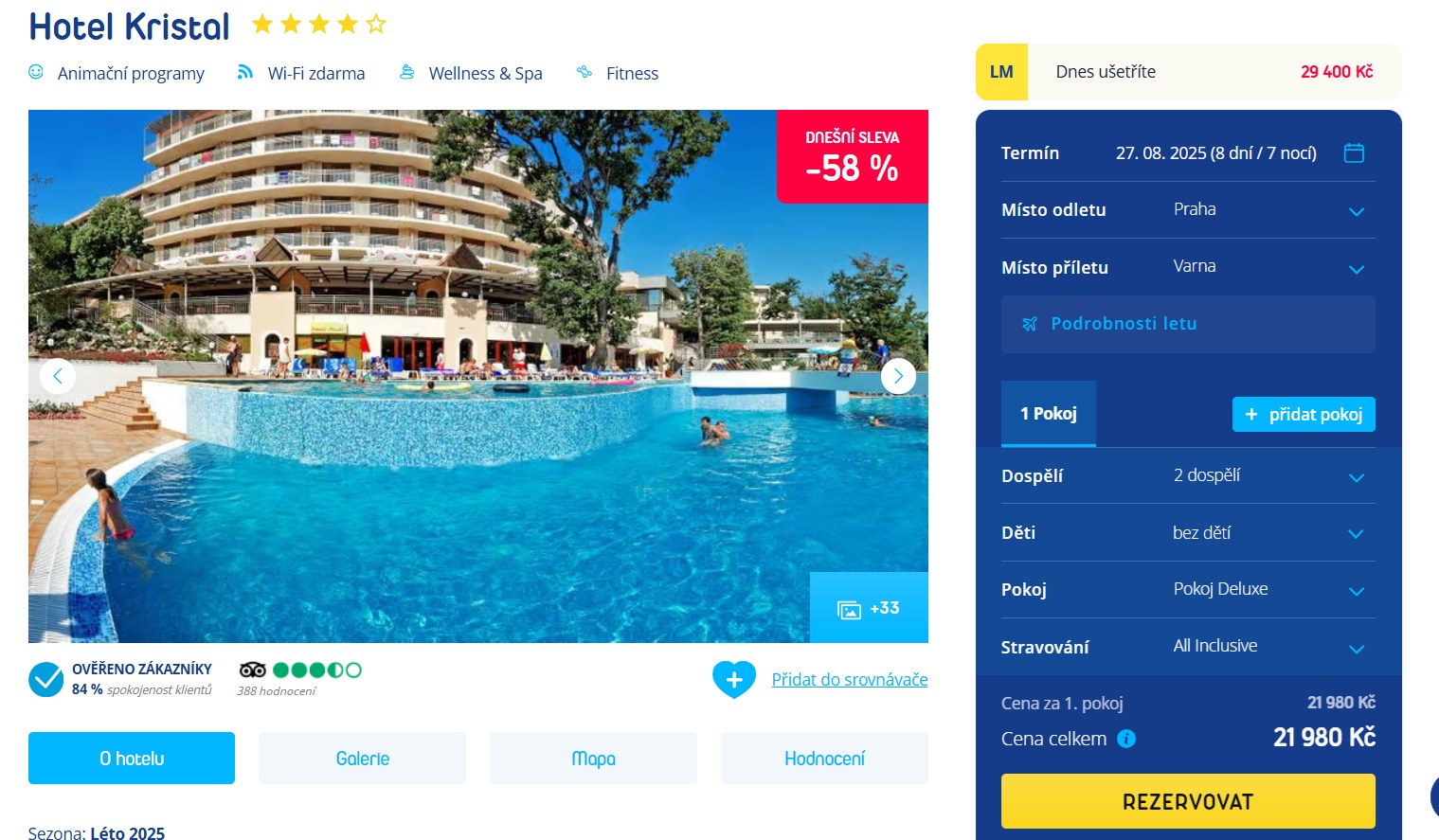Click the airplane icon in Podrobnosti letu
This screenshot has width=1439, height=840.
pyautogui.click(x=1030, y=324)
